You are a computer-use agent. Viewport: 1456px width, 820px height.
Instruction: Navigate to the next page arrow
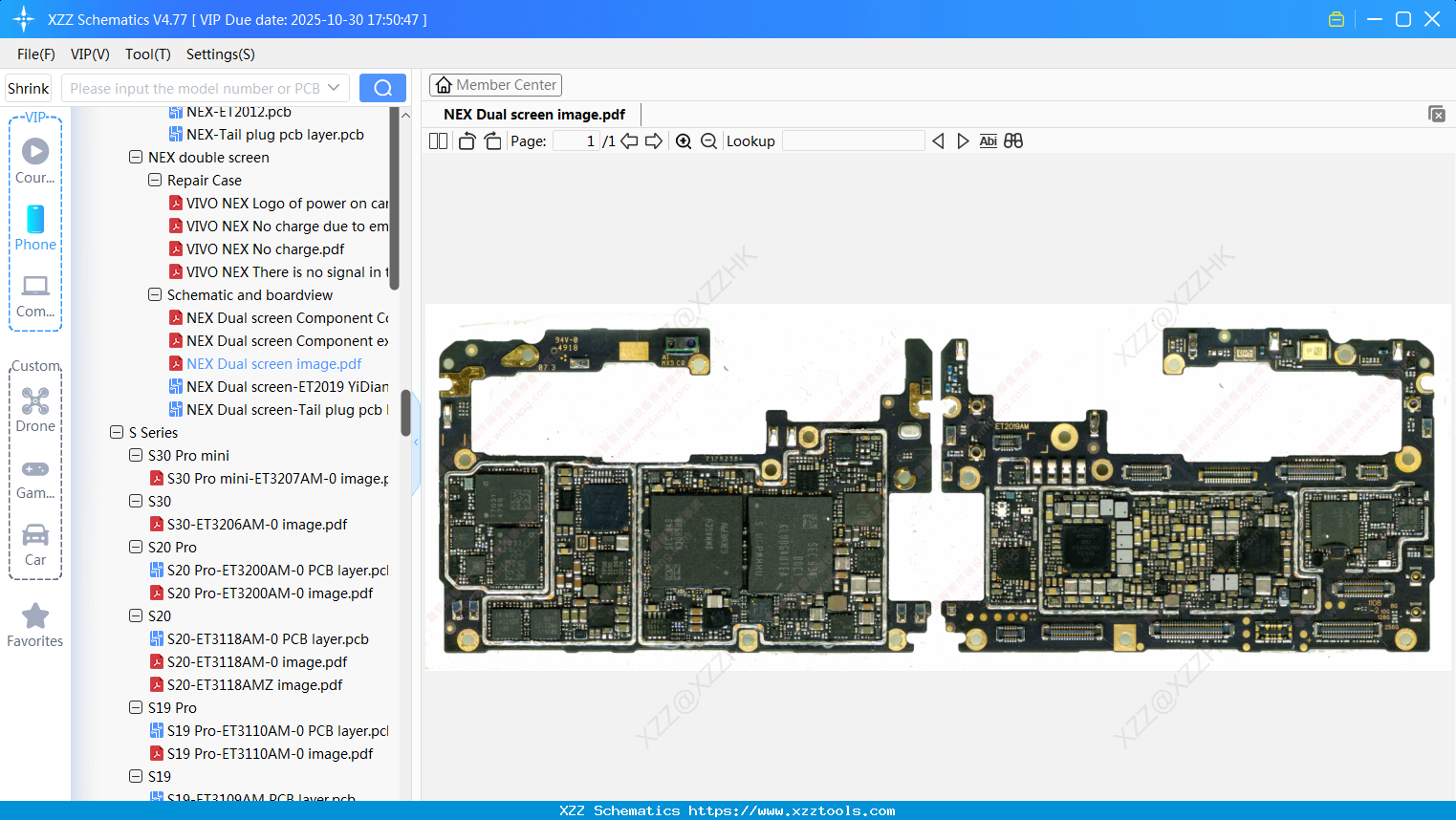coord(653,140)
